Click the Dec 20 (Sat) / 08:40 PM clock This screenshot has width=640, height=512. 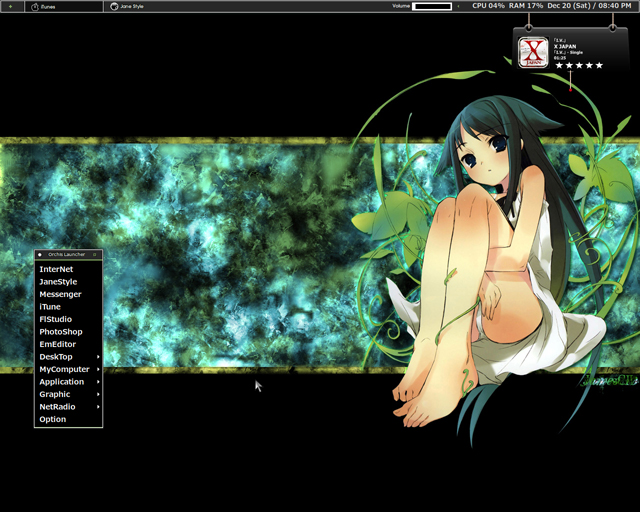tap(589, 6)
